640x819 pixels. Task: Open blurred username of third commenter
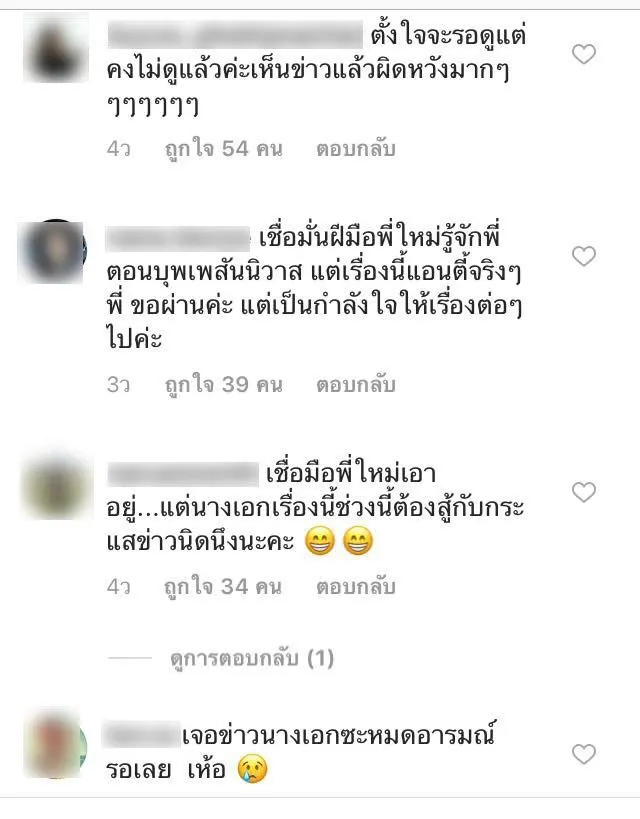(x=183, y=474)
